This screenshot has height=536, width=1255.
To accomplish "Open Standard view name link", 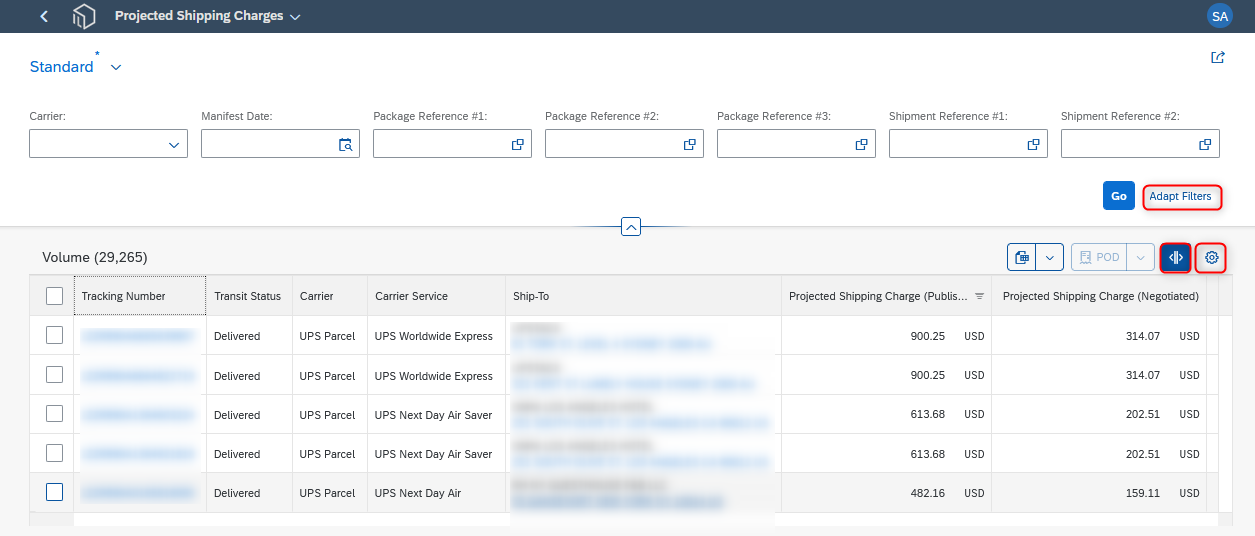I will [61, 67].
